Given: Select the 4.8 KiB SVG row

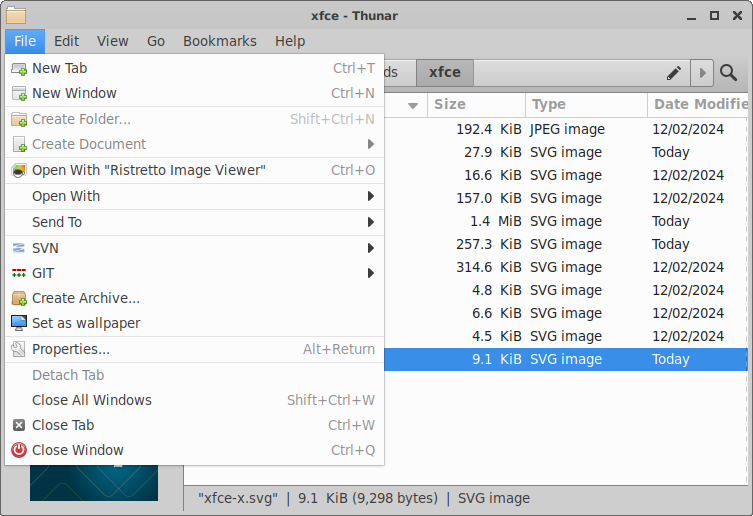Looking at the screenshot, I should [x=566, y=291].
